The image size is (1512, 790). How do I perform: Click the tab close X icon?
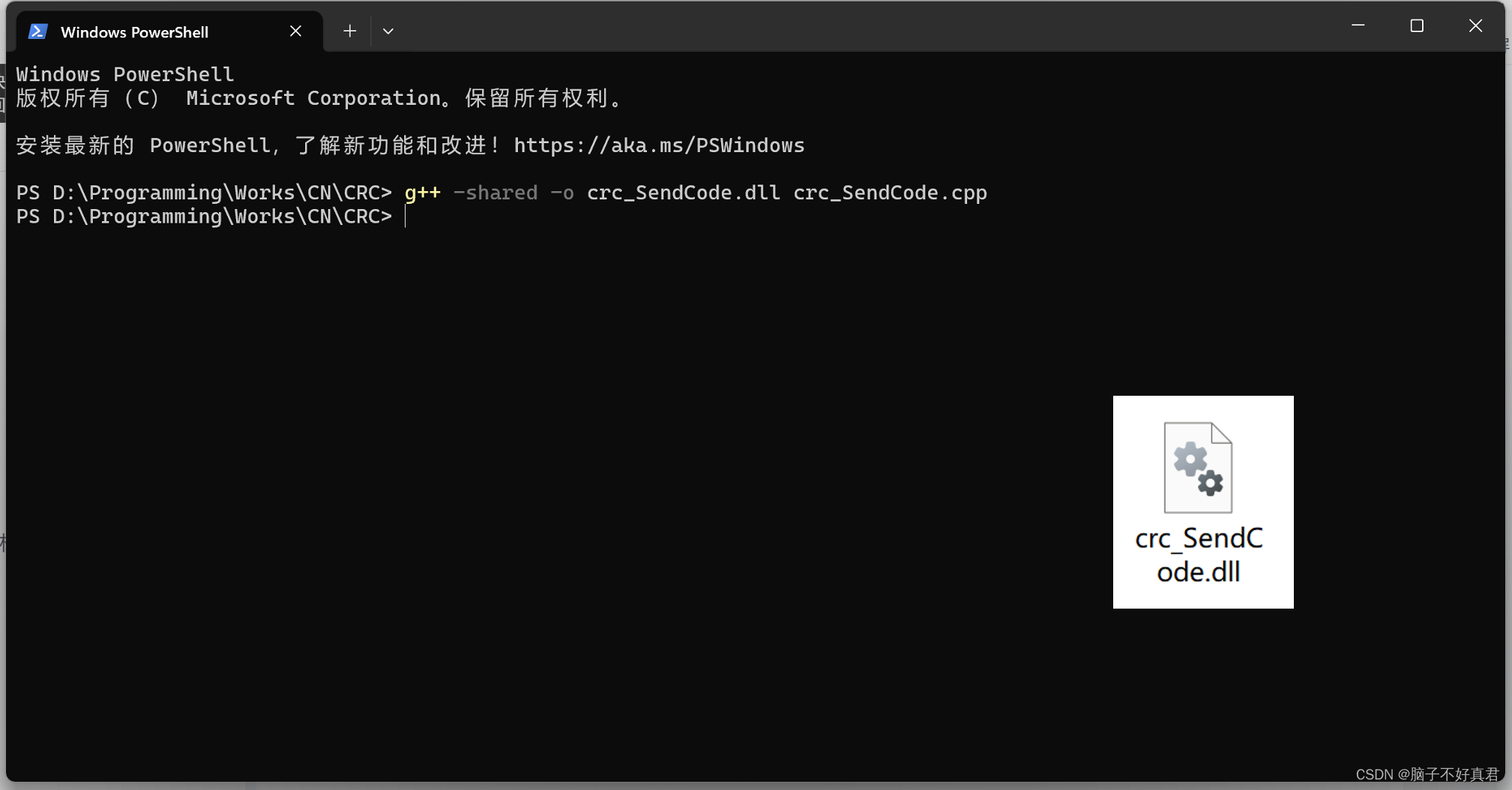295,31
